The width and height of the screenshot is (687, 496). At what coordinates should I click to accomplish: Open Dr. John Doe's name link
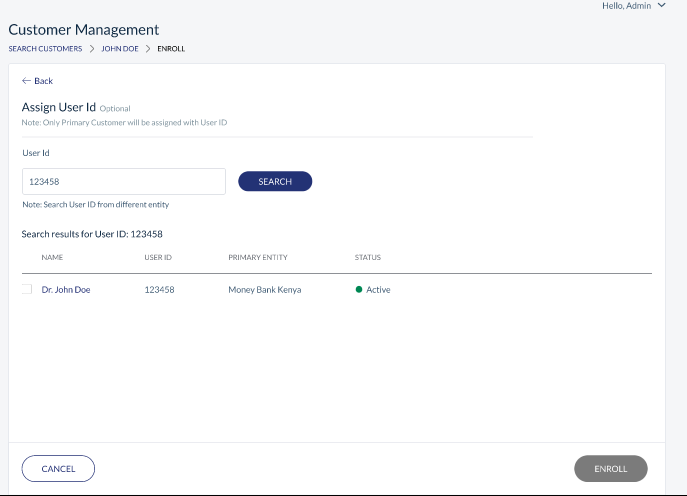(x=66, y=290)
